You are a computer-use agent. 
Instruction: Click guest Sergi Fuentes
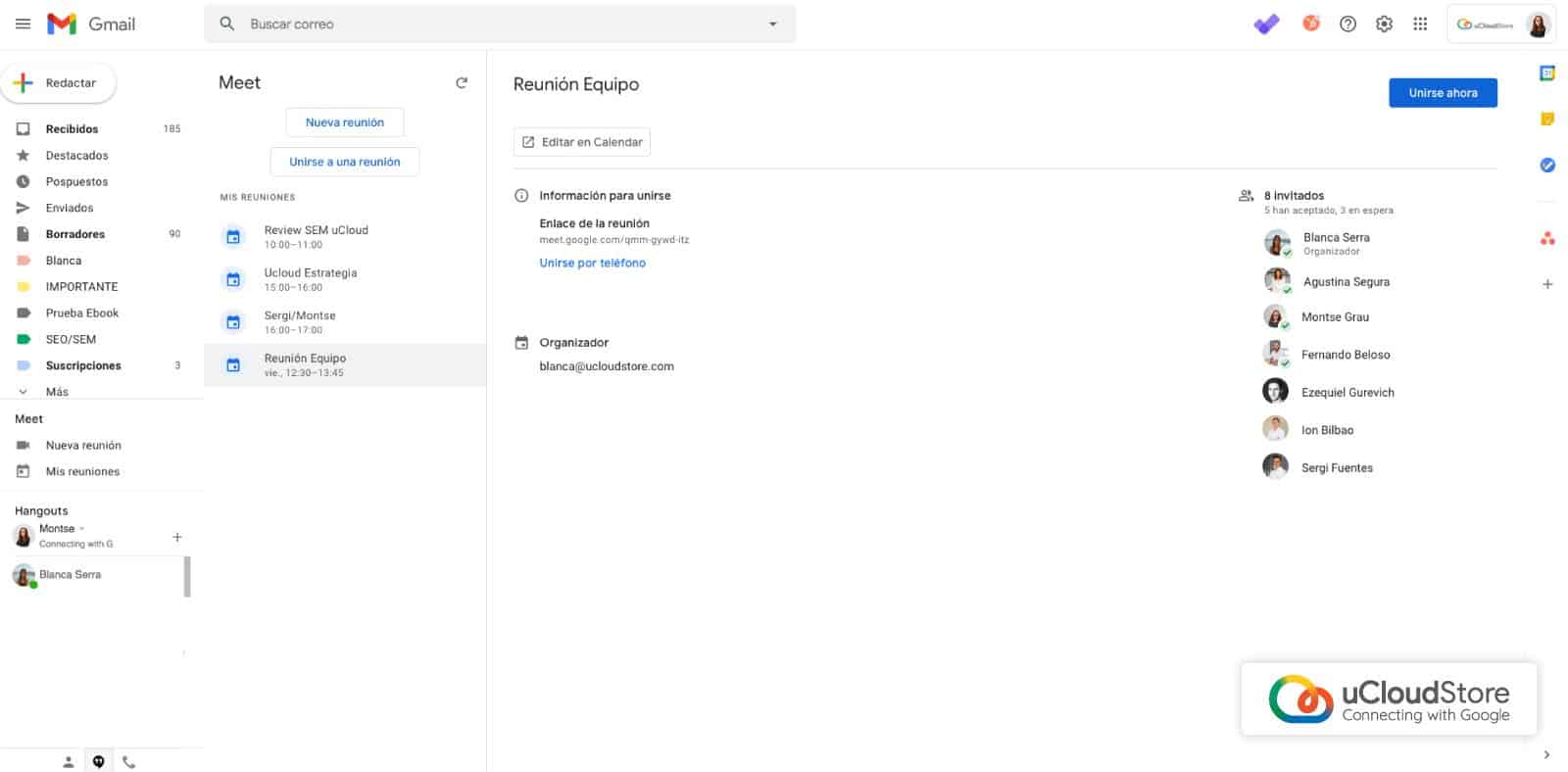tap(1337, 467)
